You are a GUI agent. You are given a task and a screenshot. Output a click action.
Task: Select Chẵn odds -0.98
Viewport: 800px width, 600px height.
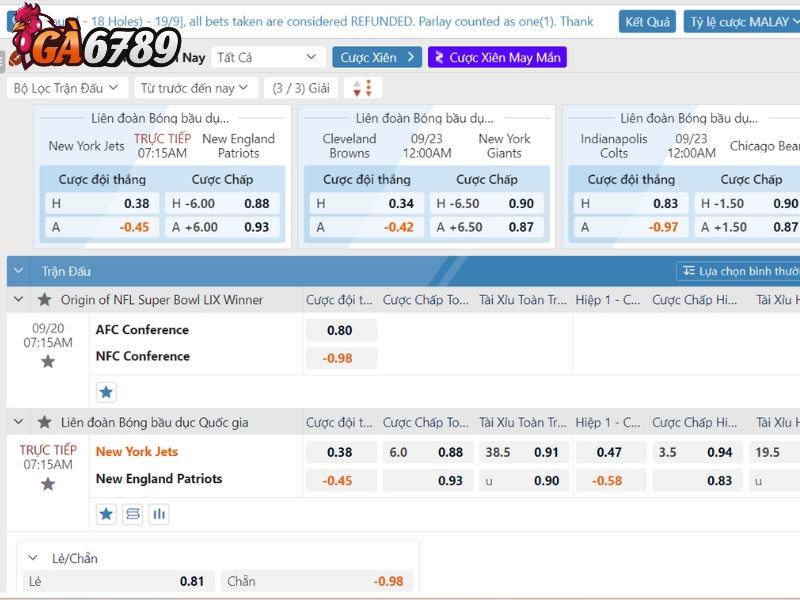pyautogui.click(x=317, y=581)
